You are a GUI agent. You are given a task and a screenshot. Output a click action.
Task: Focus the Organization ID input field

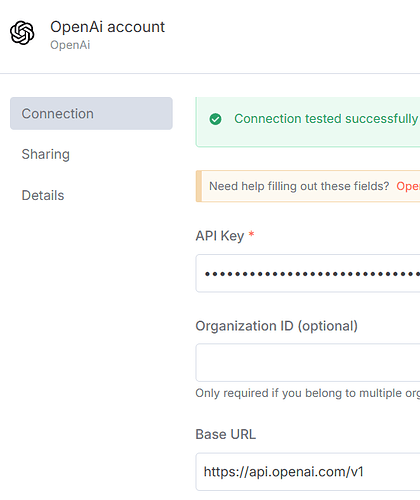tap(308, 362)
